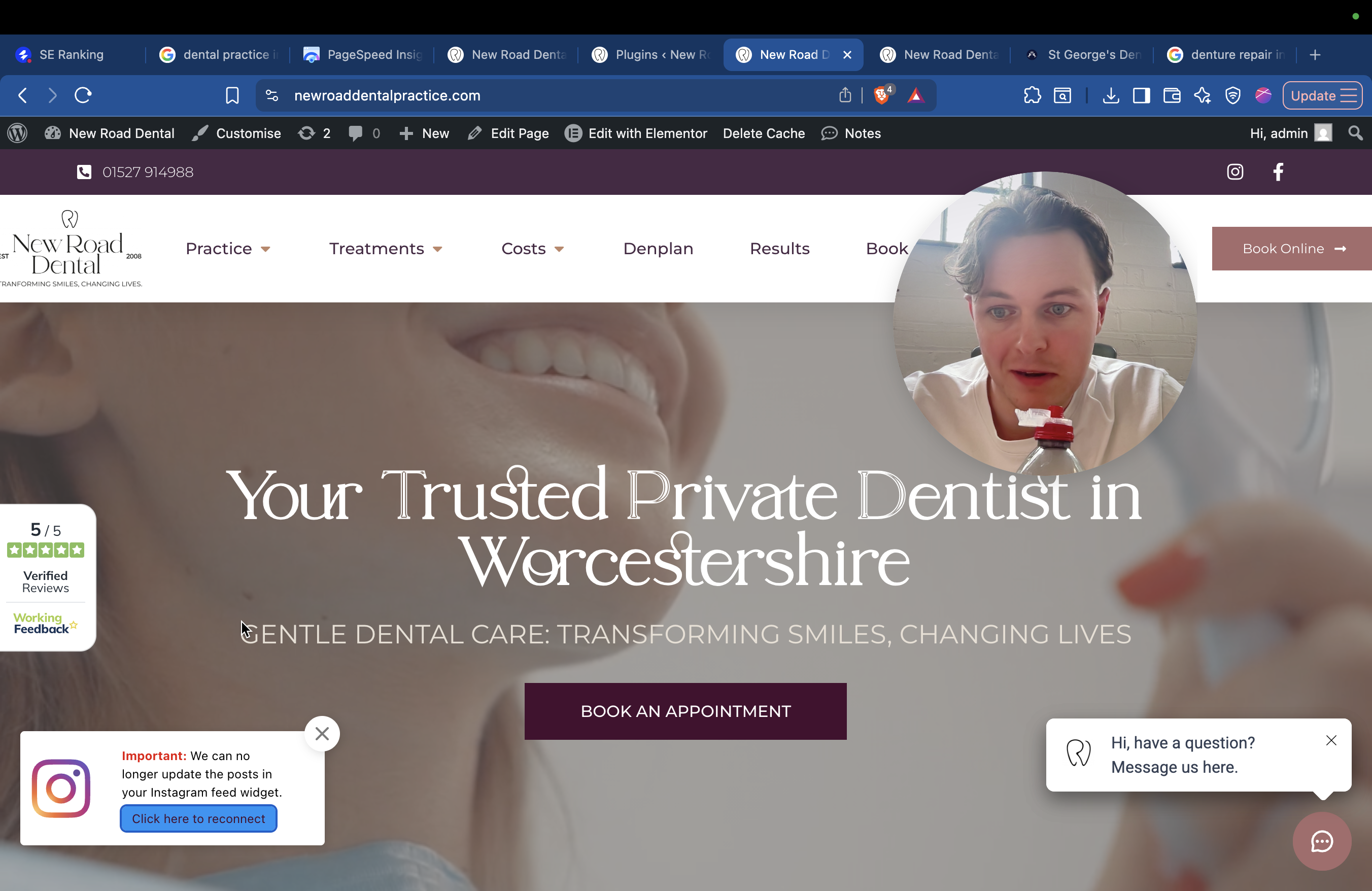Open the downloads icon in toolbar
Screen dimensions: 1372x891
point(1111,95)
